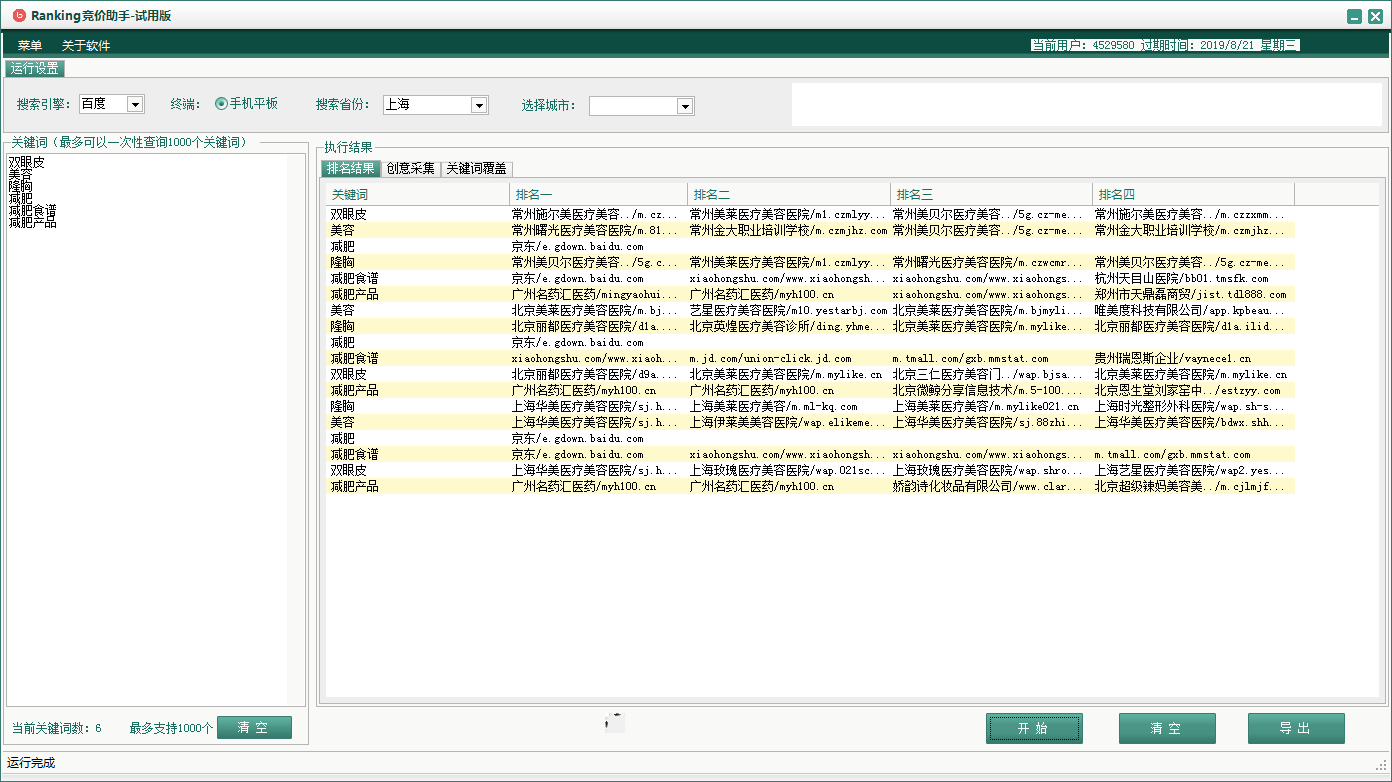Screen dimensions: 1392x782
Task: Clear keywords with the left 清空 button
Action: [x=254, y=727]
